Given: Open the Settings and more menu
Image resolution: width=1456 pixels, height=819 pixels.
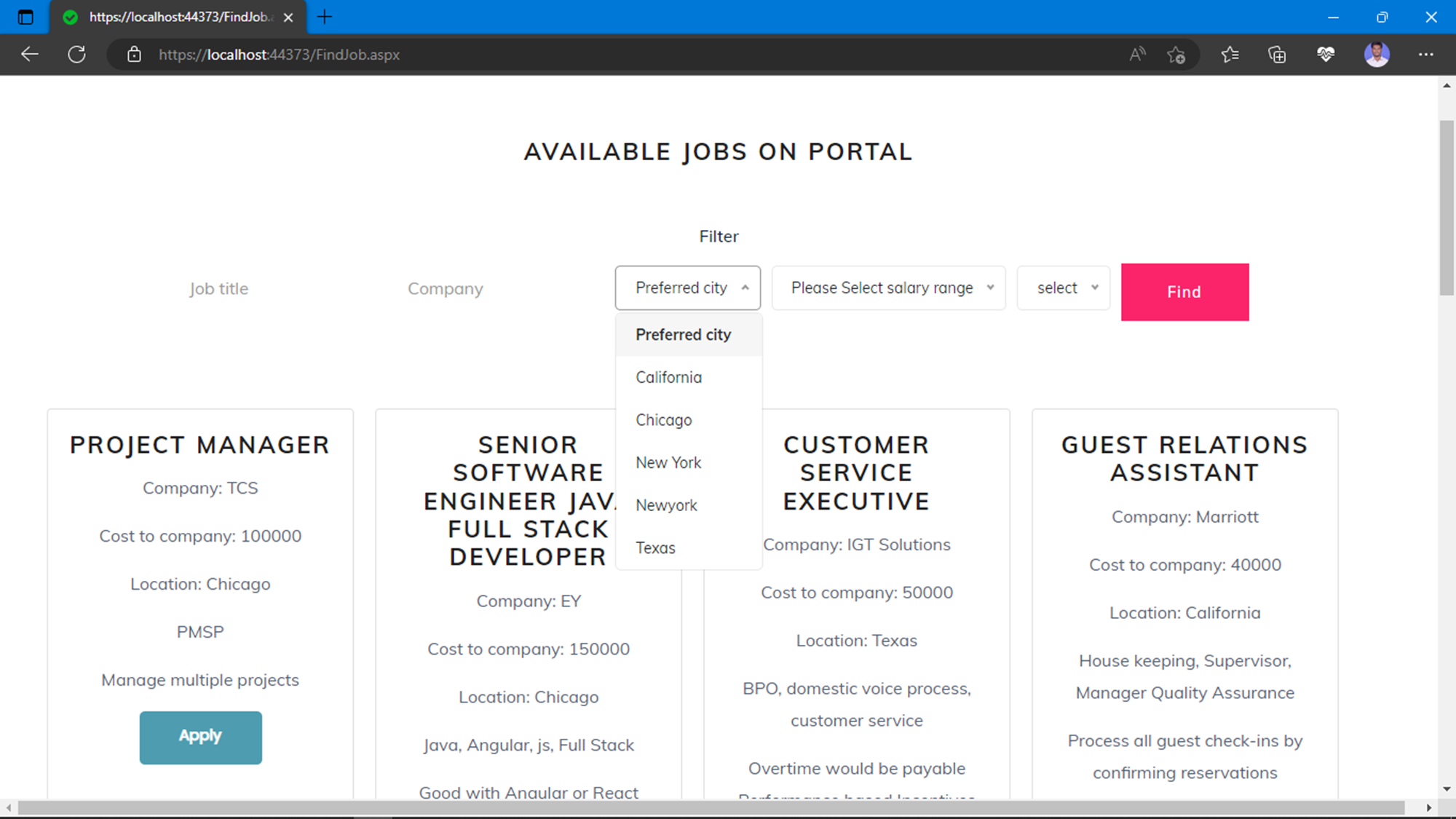Looking at the screenshot, I should coord(1425,55).
